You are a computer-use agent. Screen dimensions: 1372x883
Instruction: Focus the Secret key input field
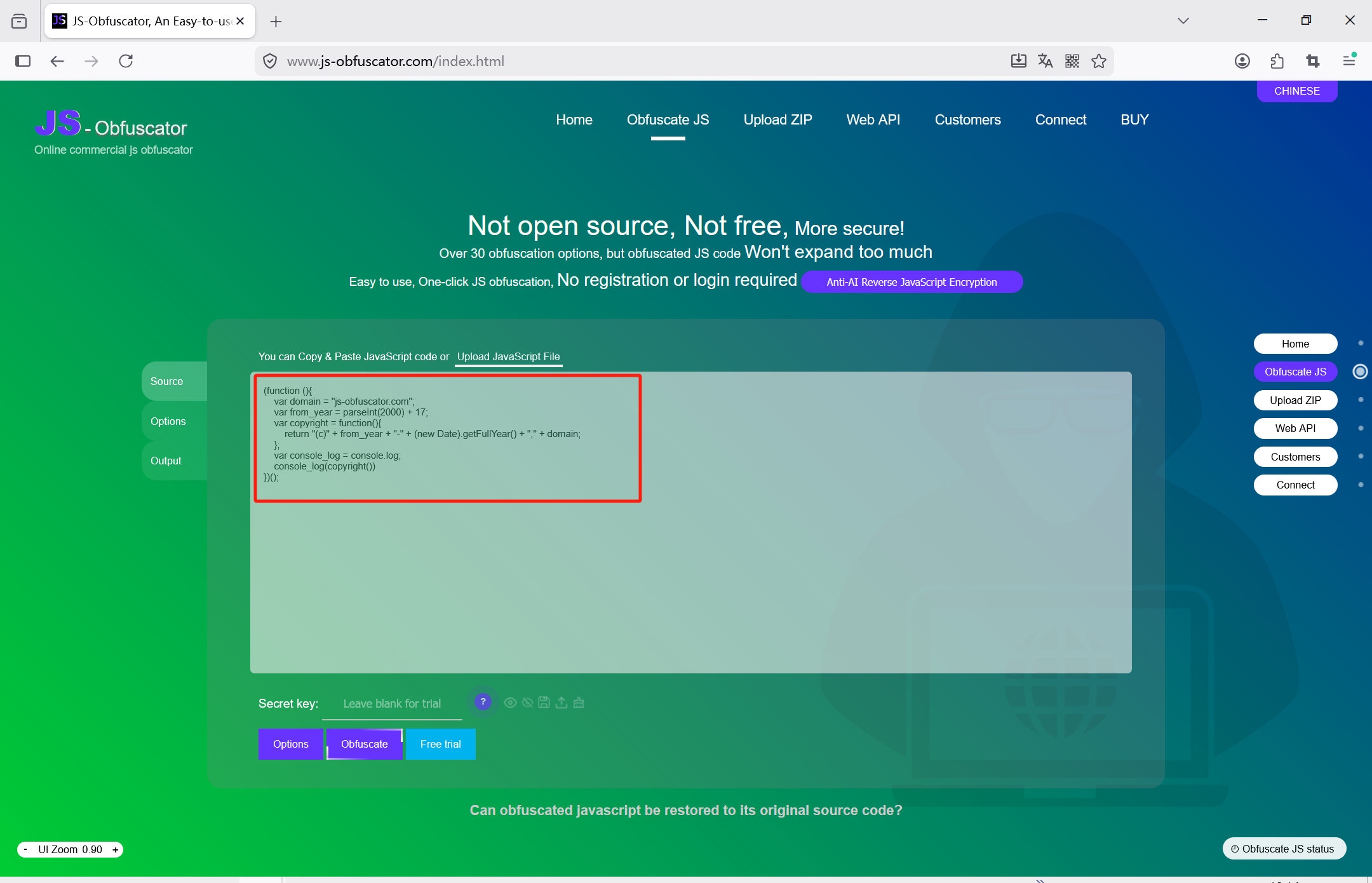tap(392, 704)
